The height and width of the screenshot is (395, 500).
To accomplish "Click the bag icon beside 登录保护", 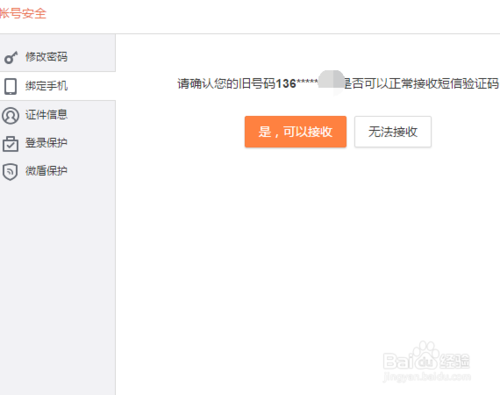I will (10, 144).
